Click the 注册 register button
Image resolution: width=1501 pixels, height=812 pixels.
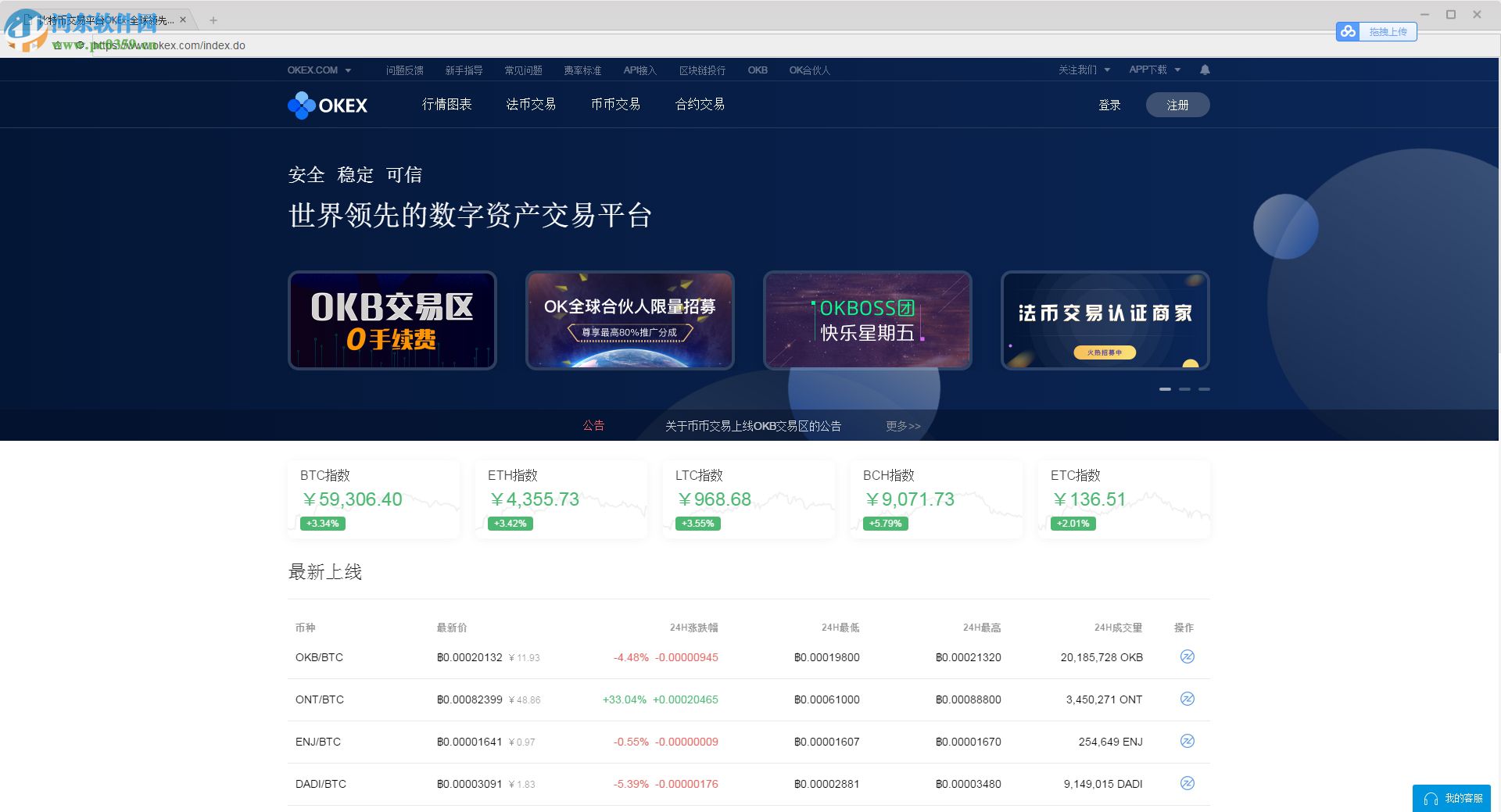pos(1177,105)
